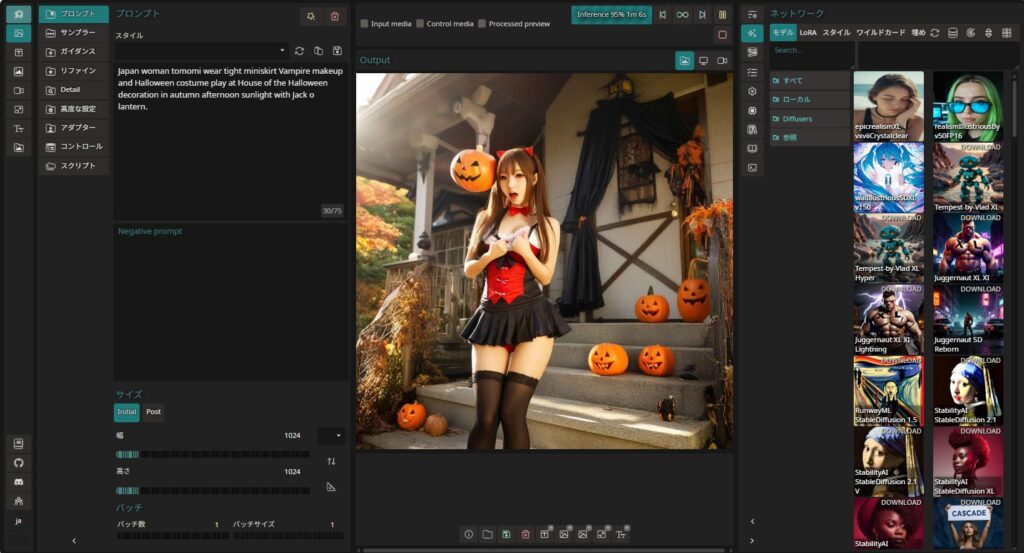Viewport: 1024px width, 553px height.
Task: Toggle the Control media checkbox
Action: (421, 23)
